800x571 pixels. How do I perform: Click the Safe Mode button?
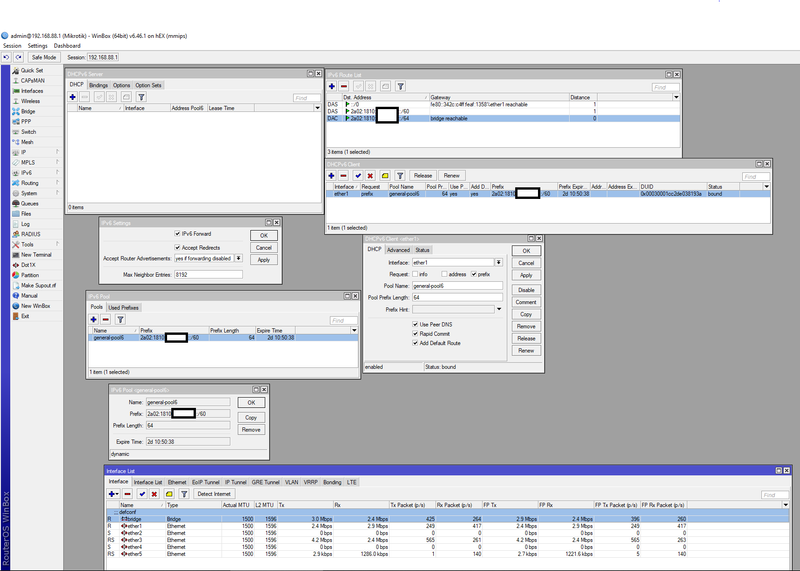point(43,57)
